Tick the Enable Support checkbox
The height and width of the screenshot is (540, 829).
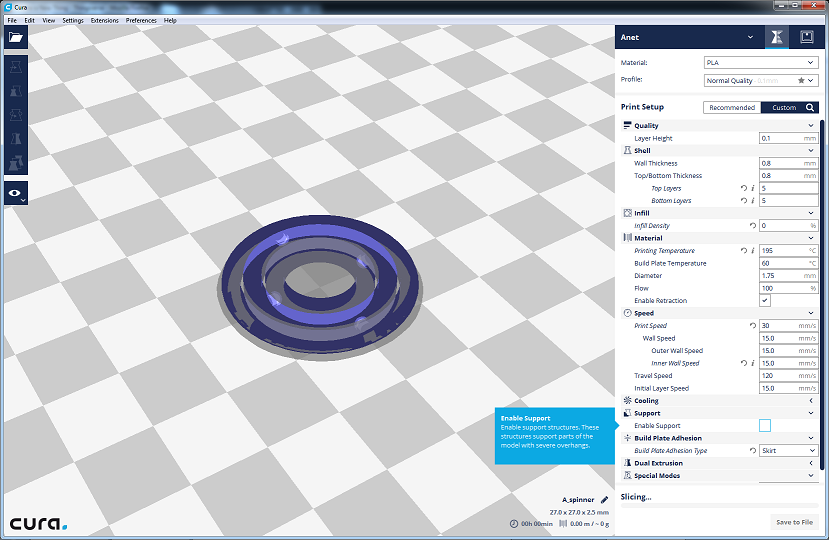765,425
